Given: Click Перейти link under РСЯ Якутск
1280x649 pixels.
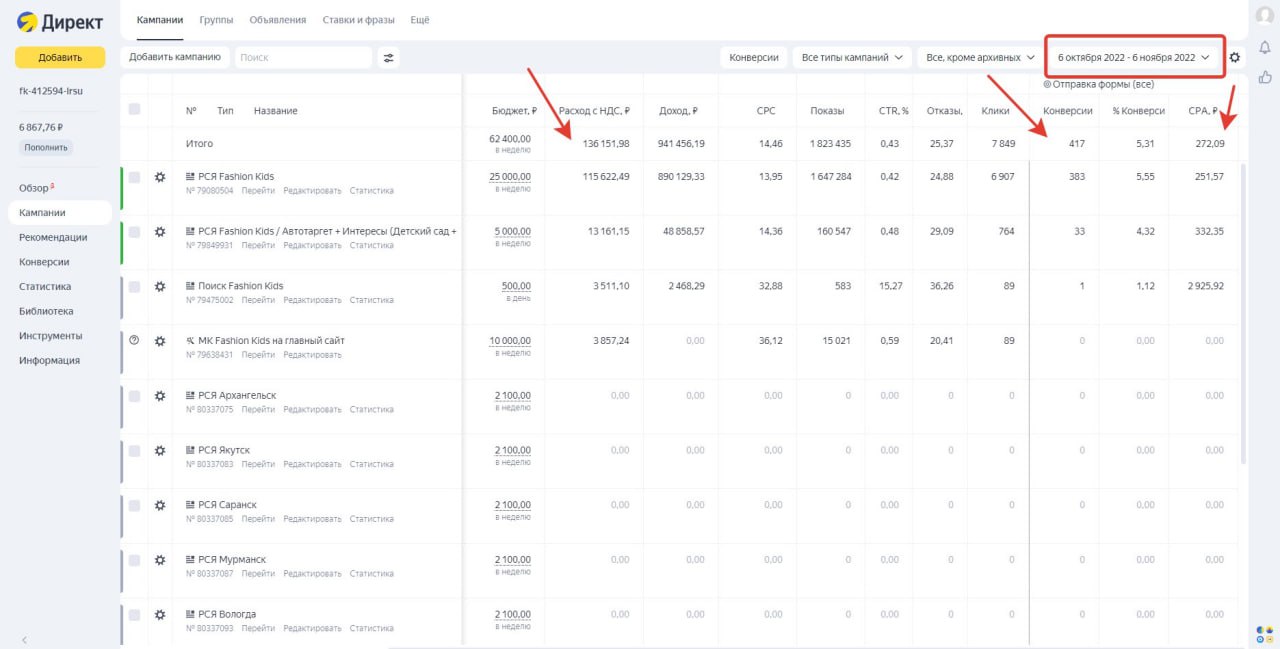Looking at the screenshot, I should (258, 464).
